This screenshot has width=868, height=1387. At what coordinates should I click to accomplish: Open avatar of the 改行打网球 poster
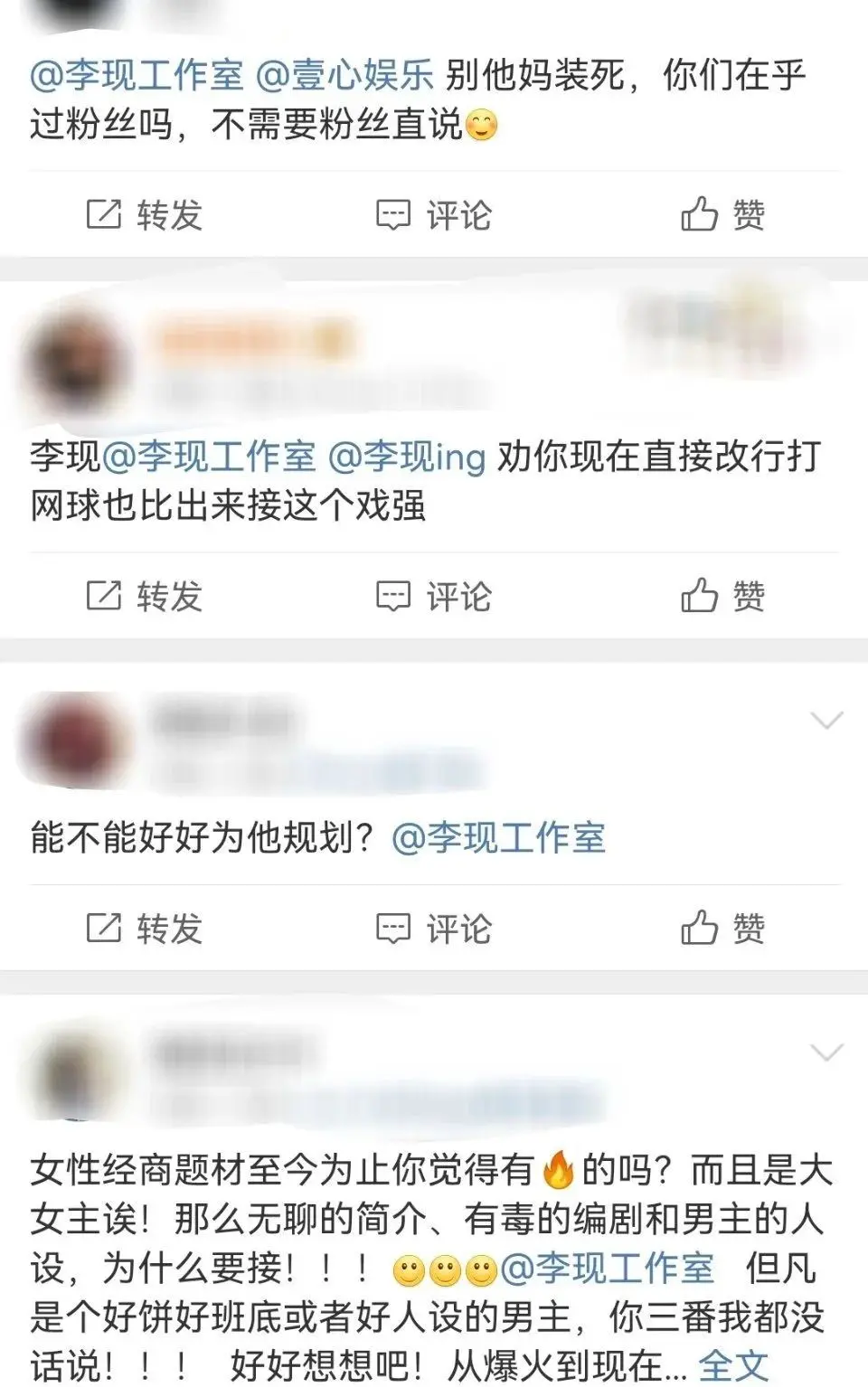(x=75, y=366)
